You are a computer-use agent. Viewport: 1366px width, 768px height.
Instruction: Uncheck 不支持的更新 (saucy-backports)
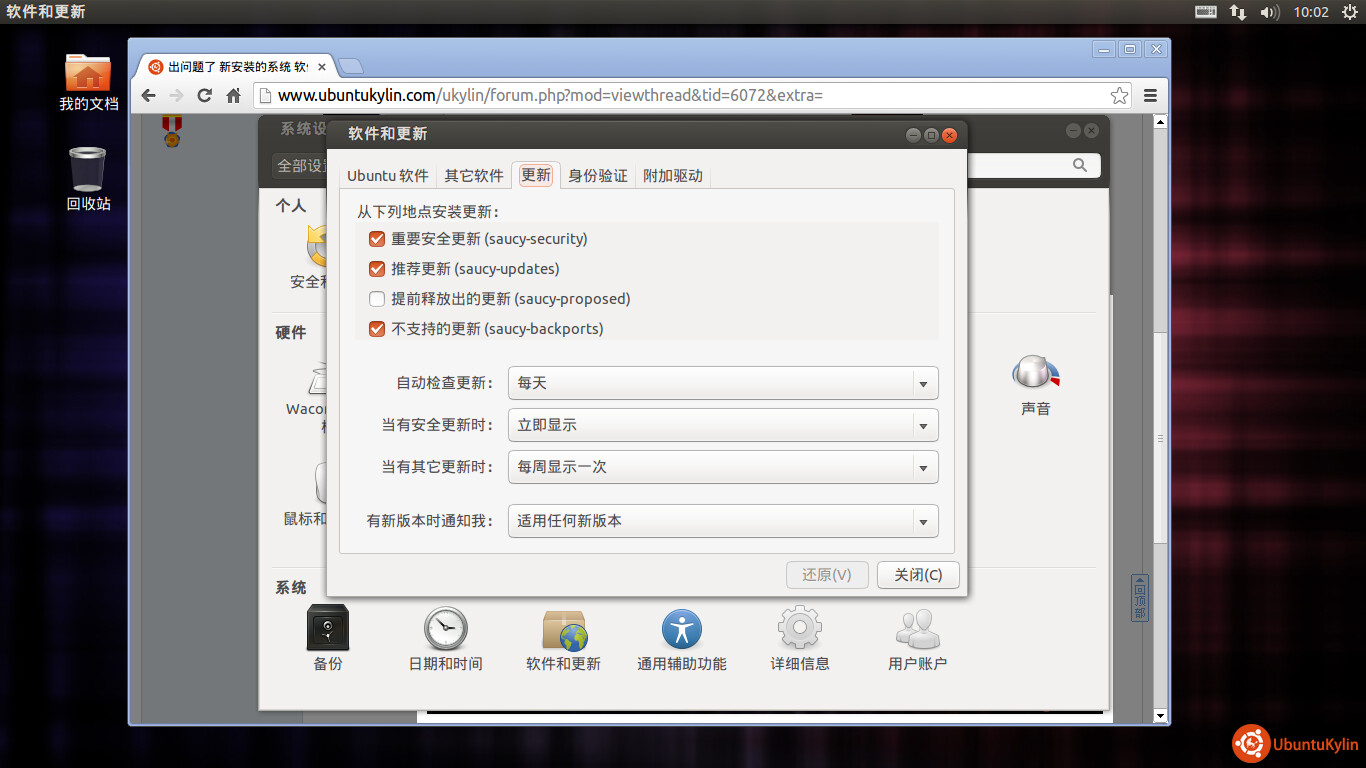377,329
